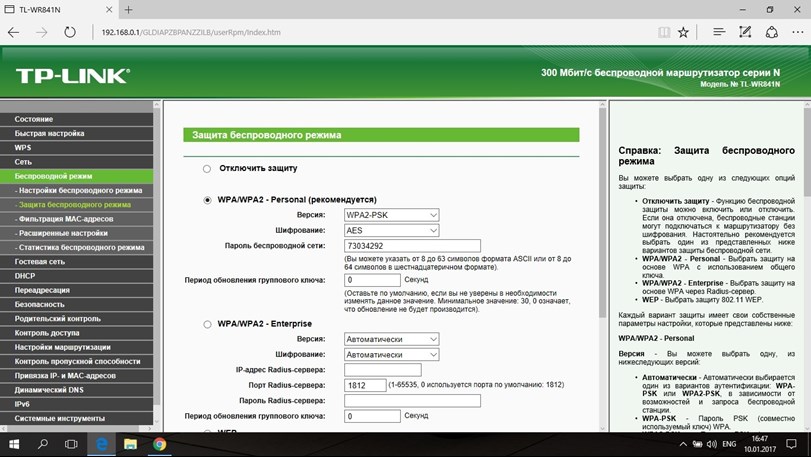
Task: Open Динамический DNS menu item
Action: [77, 390]
